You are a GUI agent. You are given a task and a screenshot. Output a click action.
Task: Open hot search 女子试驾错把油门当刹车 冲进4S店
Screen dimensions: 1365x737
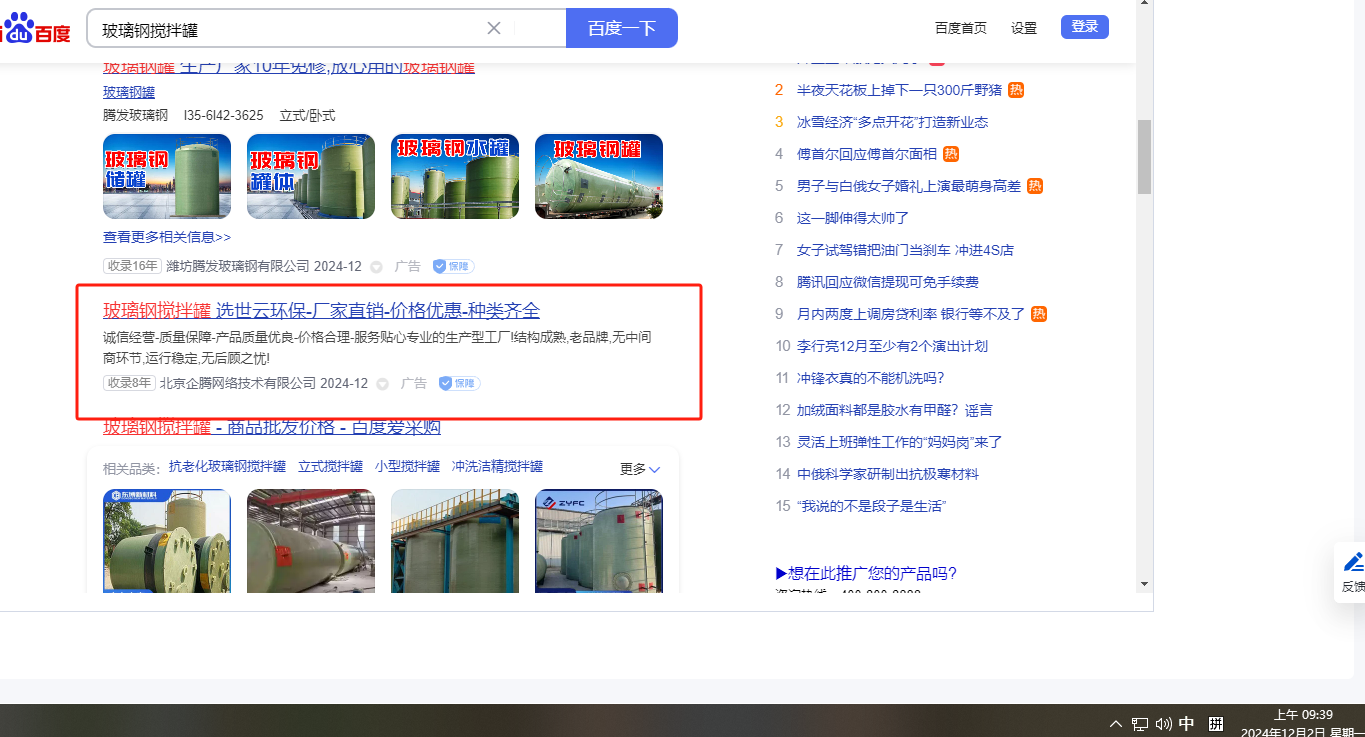905,250
